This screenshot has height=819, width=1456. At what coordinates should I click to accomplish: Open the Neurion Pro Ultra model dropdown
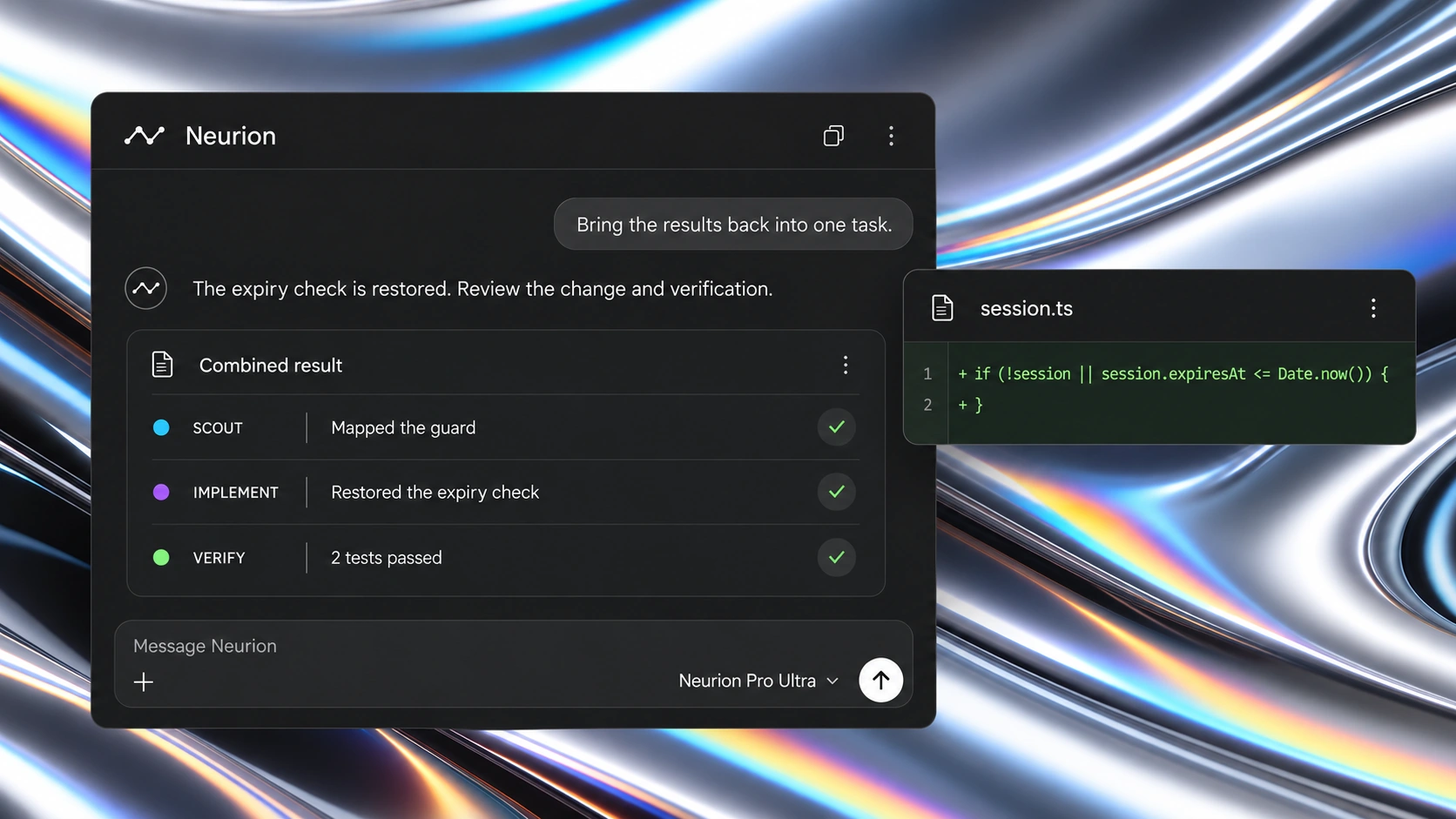758,681
